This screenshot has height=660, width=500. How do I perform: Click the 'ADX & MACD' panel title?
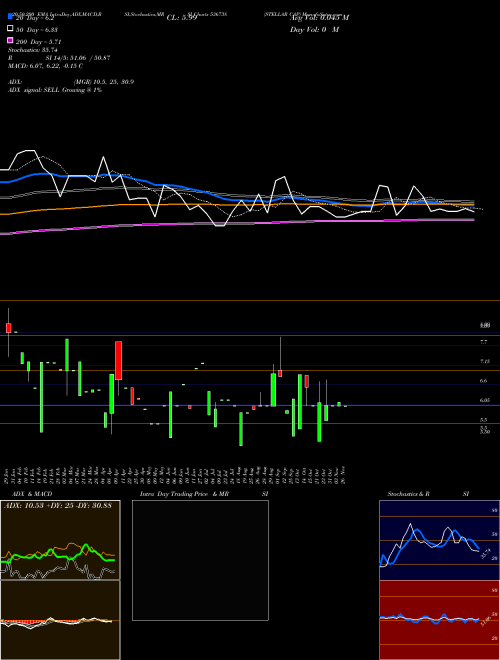32,494
